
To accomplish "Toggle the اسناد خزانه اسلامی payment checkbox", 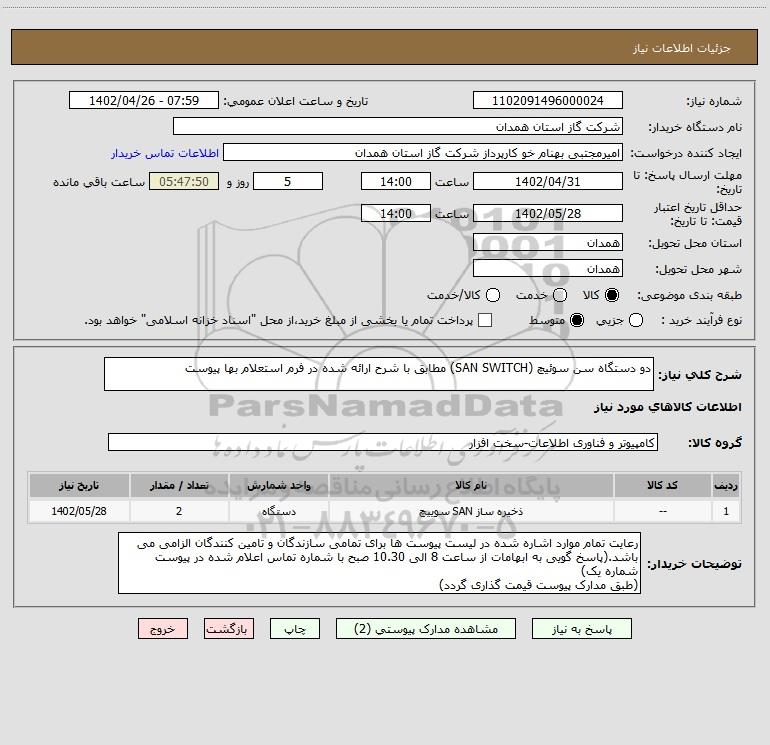I will (x=485, y=320).
